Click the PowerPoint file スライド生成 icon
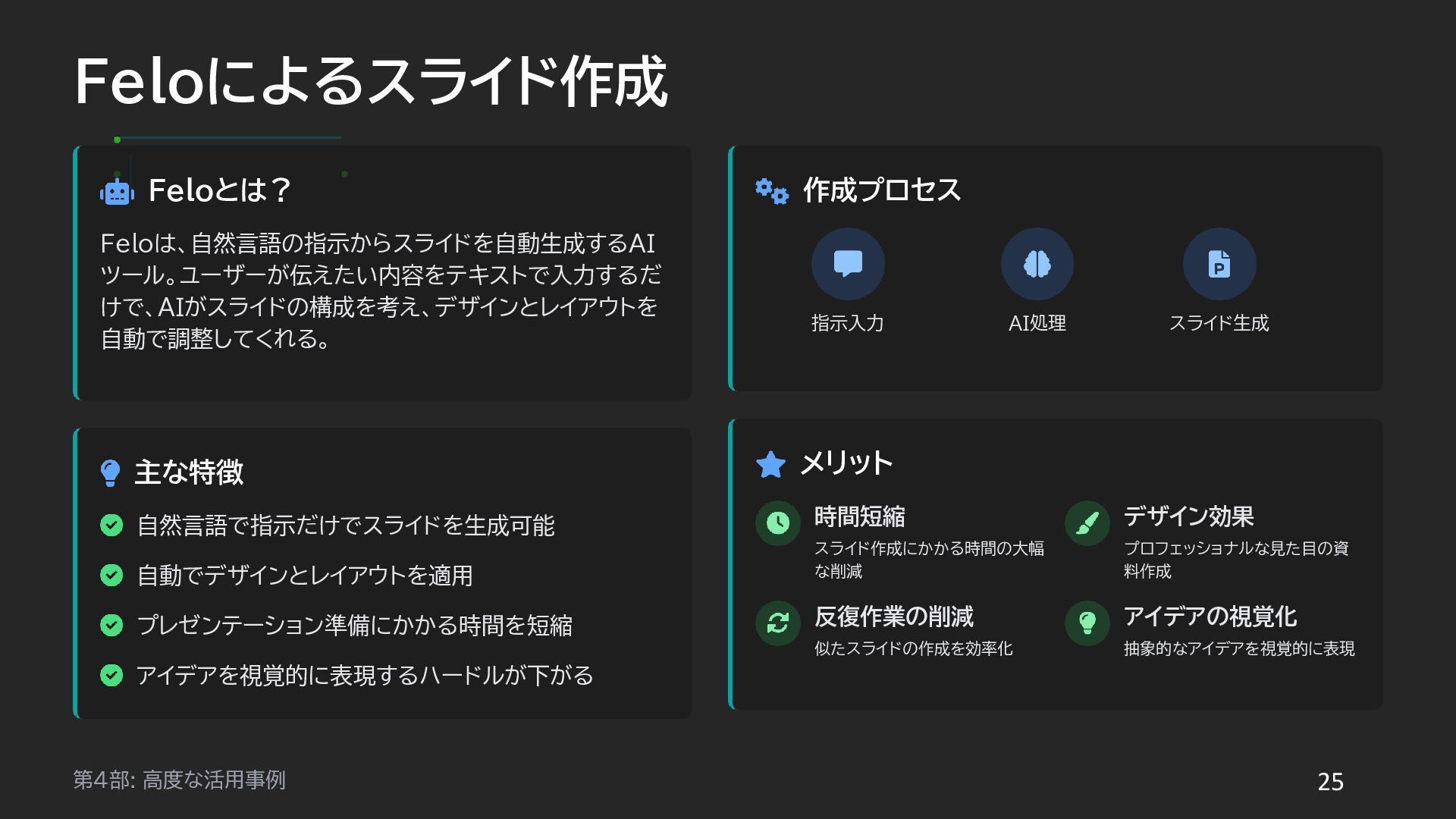The image size is (1456, 819). pos(1219,264)
